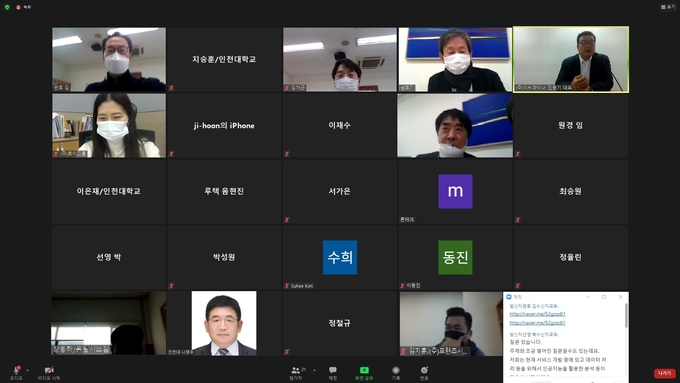Open the 참가자 participants panel
Image resolution: width=680 pixels, height=383 pixels.
(296, 373)
